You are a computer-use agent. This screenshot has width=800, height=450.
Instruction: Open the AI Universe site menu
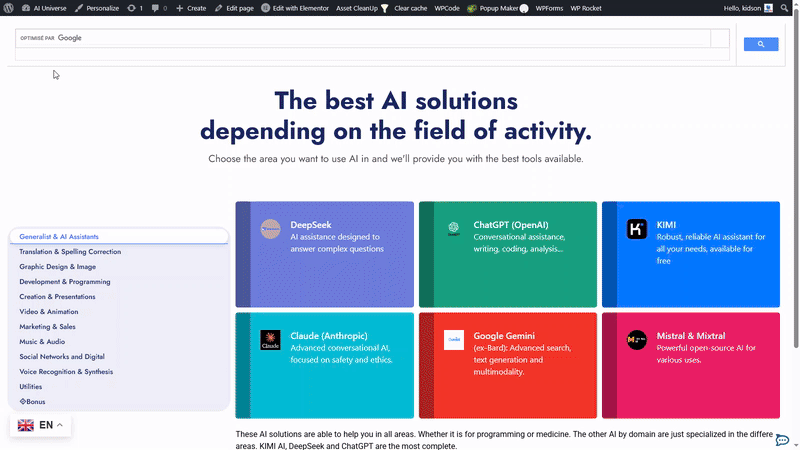click(x=44, y=8)
